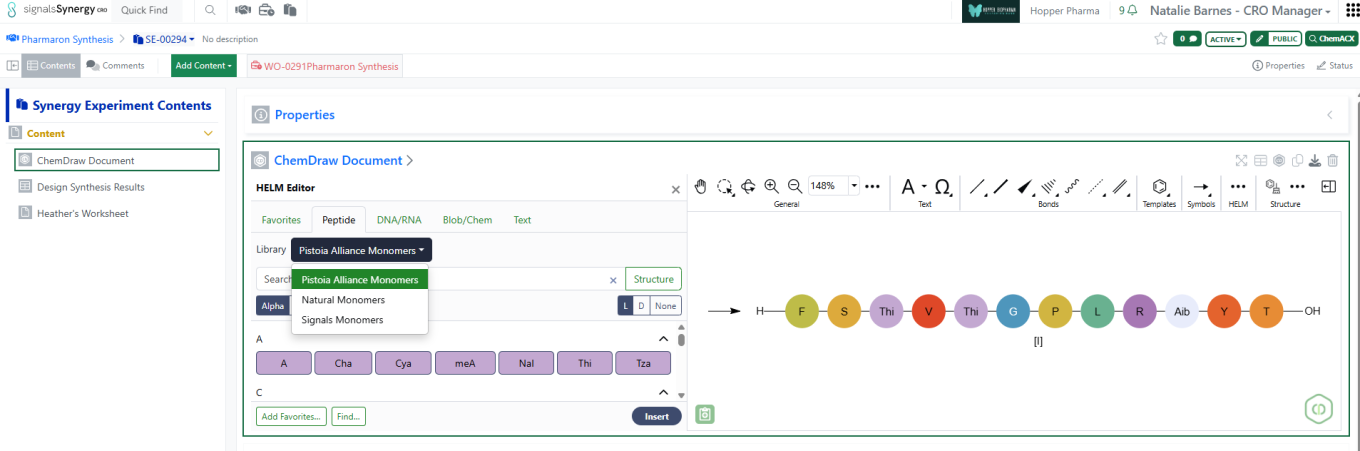Choose Natural Monomers from library list
The width and height of the screenshot is (1360, 451).
343,300
